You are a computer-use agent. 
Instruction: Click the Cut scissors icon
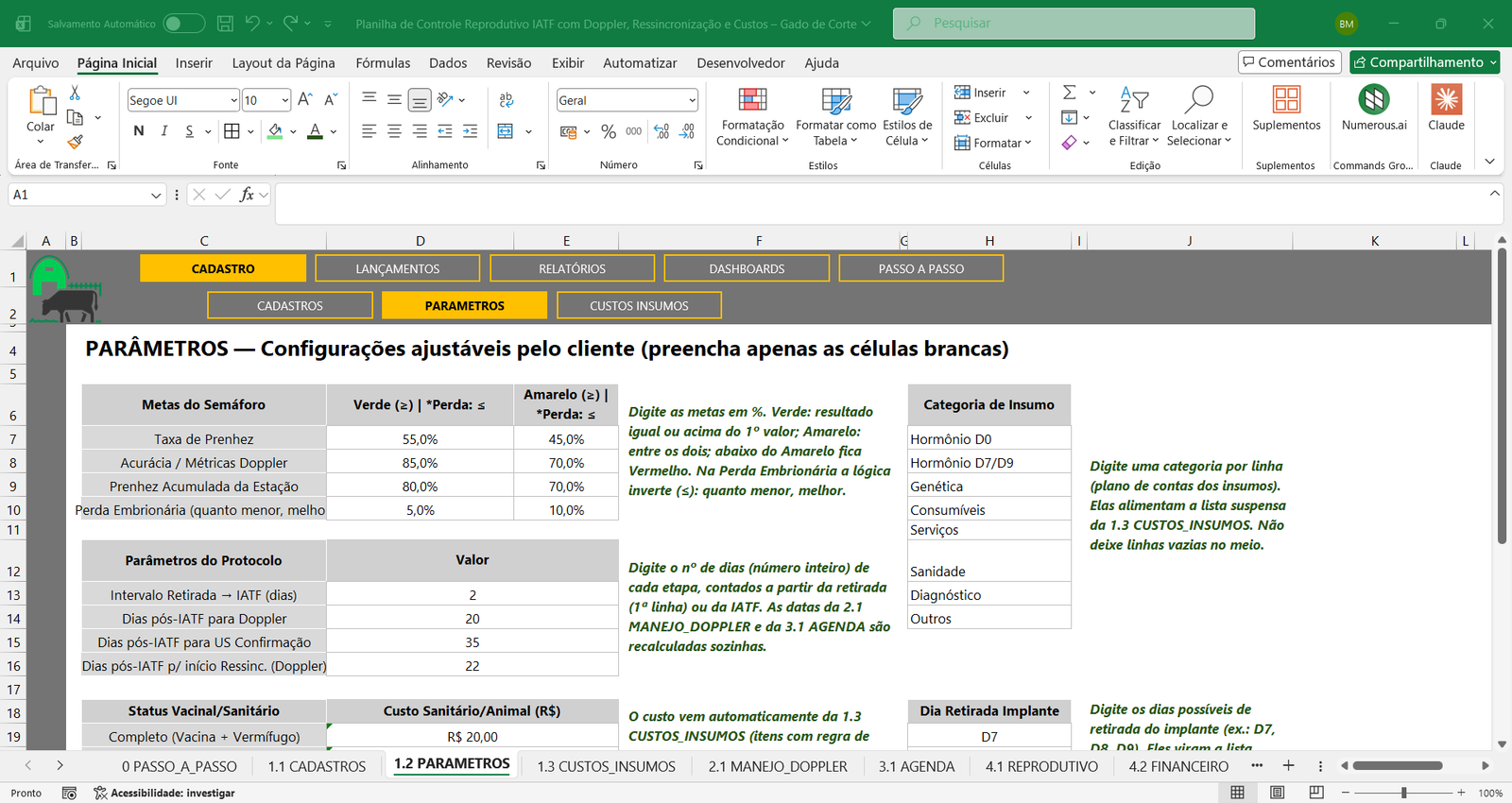tap(75, 93)
